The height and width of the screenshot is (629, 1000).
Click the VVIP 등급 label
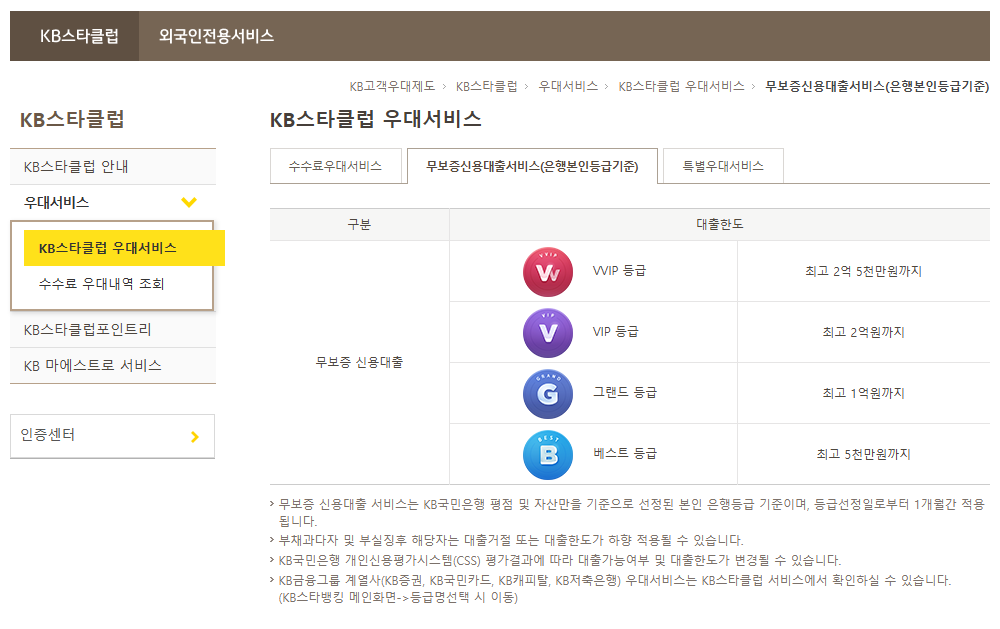point(619,270)
